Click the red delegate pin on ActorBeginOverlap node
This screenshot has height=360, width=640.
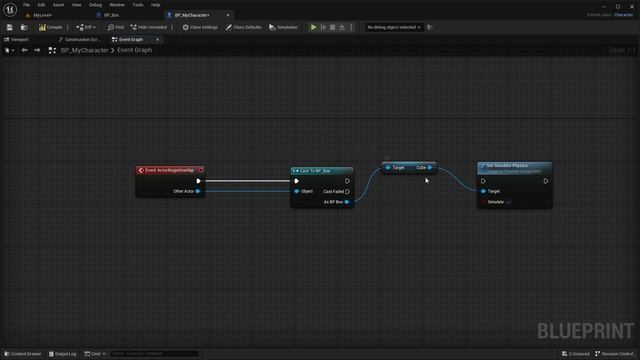[200, 170]
